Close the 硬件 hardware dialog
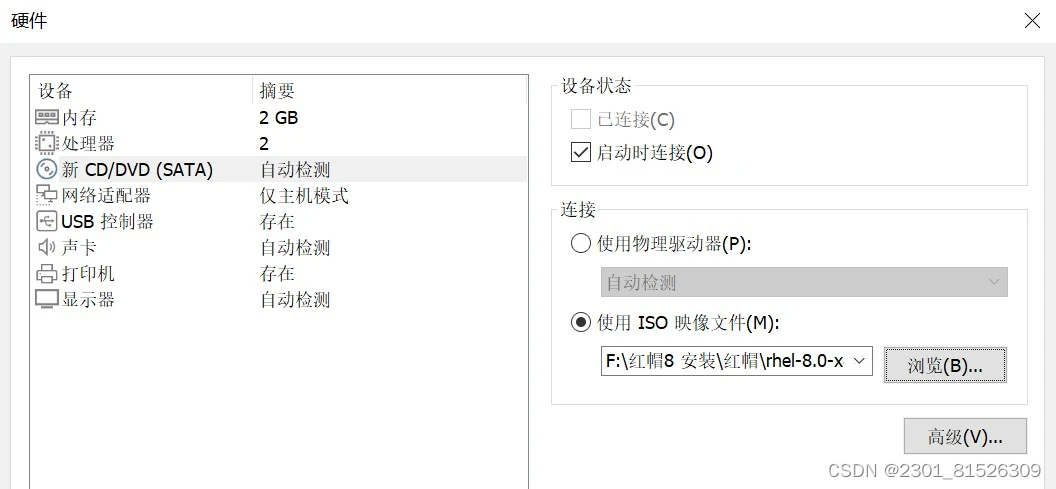The image size is (1056, 489). point(1032,21)
